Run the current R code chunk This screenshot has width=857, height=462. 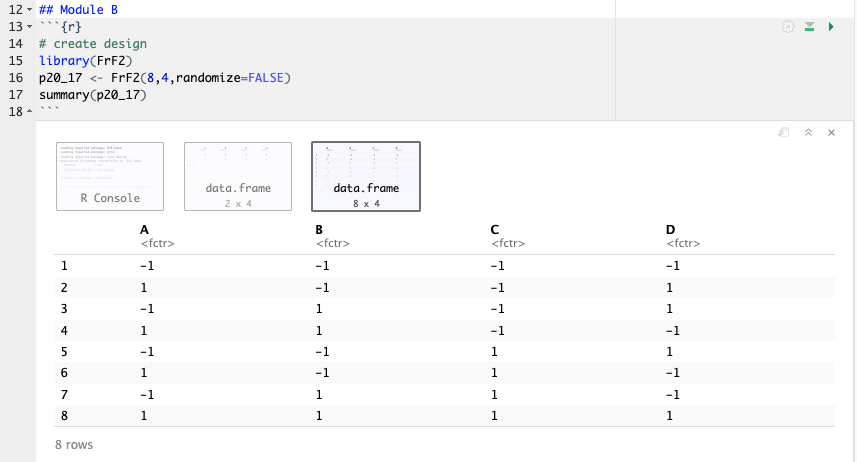[831, 27]
